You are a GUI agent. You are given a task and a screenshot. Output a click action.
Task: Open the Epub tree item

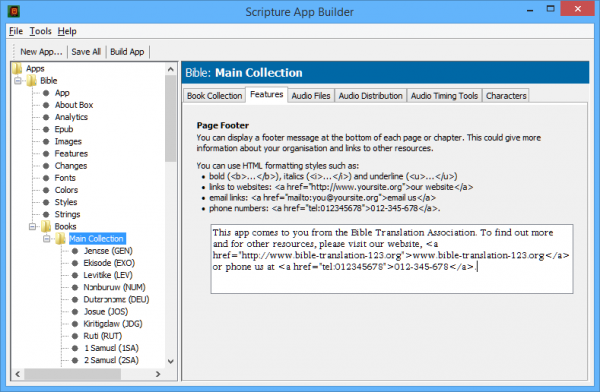(x=64, y=129)
